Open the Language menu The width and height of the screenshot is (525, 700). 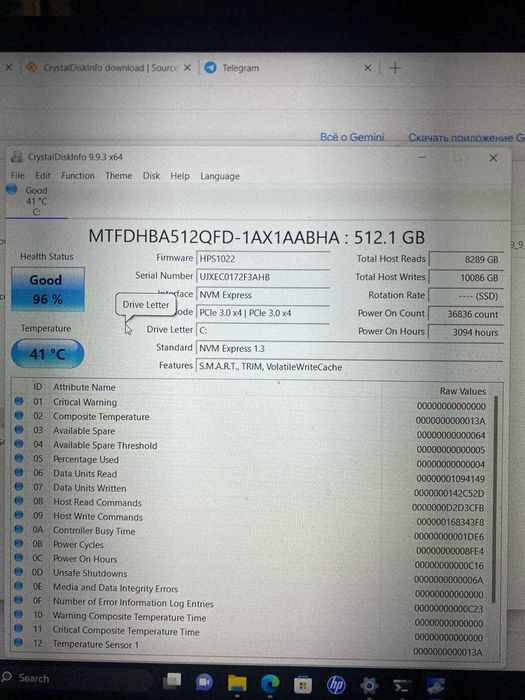click(220, 176)
